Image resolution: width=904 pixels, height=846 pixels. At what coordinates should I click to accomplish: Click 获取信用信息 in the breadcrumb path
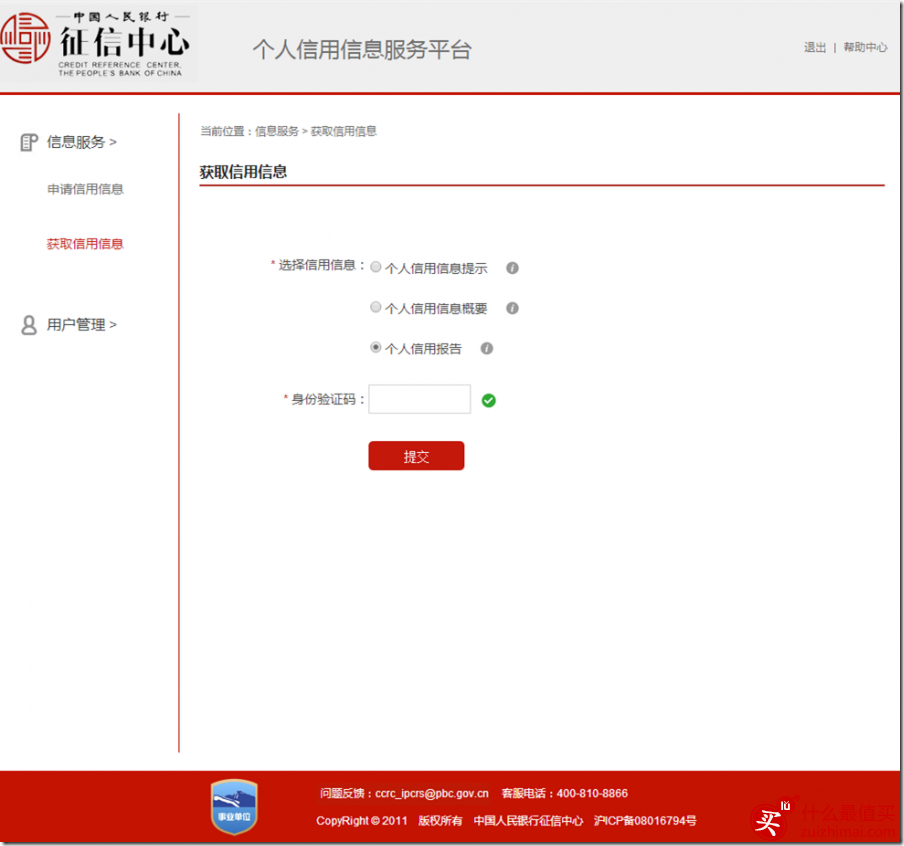[344, 131]
